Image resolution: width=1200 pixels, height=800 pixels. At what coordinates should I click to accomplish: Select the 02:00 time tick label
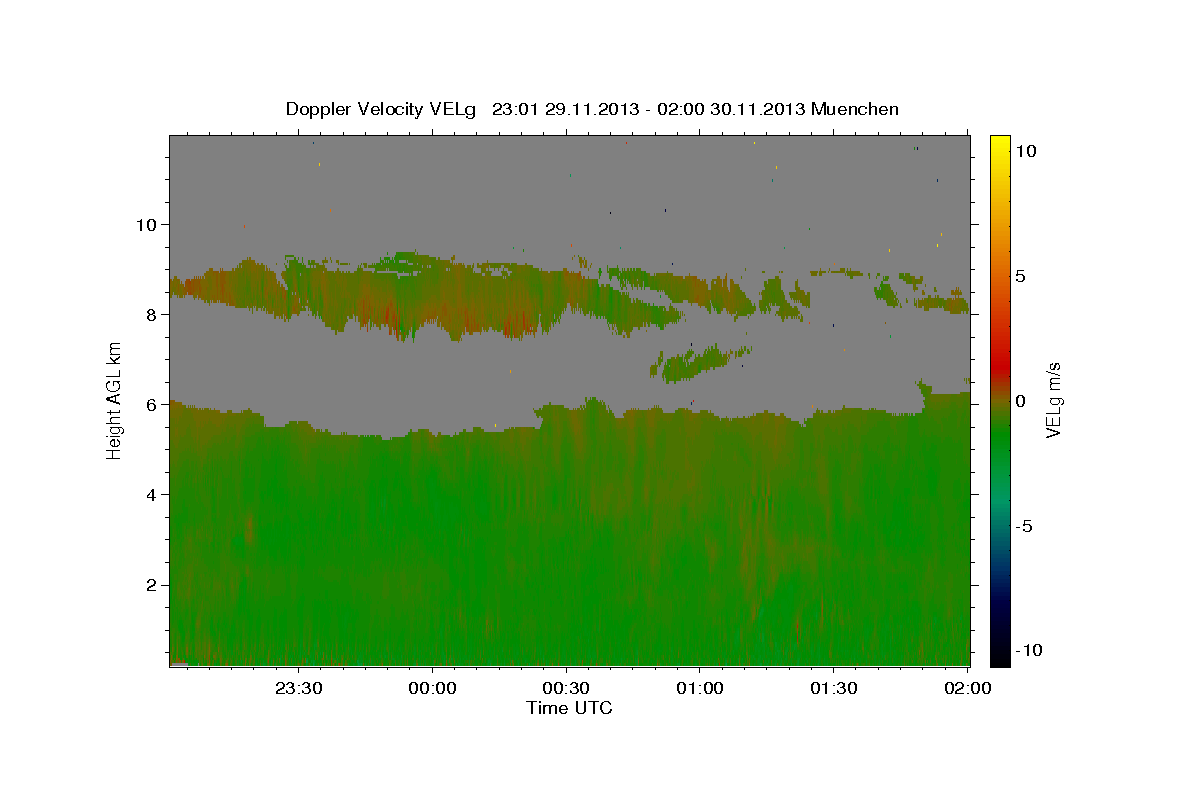coord(967,688)
